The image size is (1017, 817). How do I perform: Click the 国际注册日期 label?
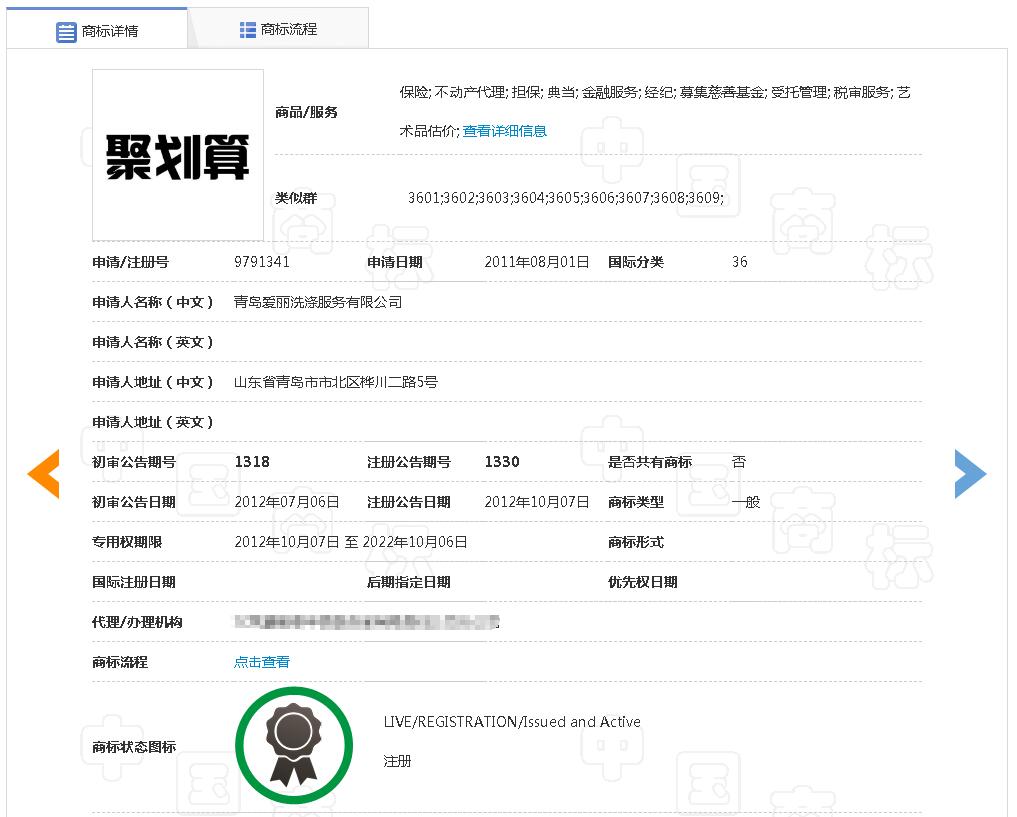click(134, 582)
